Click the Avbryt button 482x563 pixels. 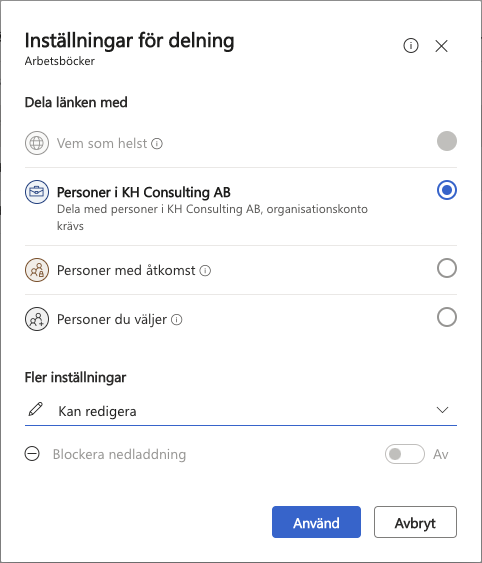(415, 522)
